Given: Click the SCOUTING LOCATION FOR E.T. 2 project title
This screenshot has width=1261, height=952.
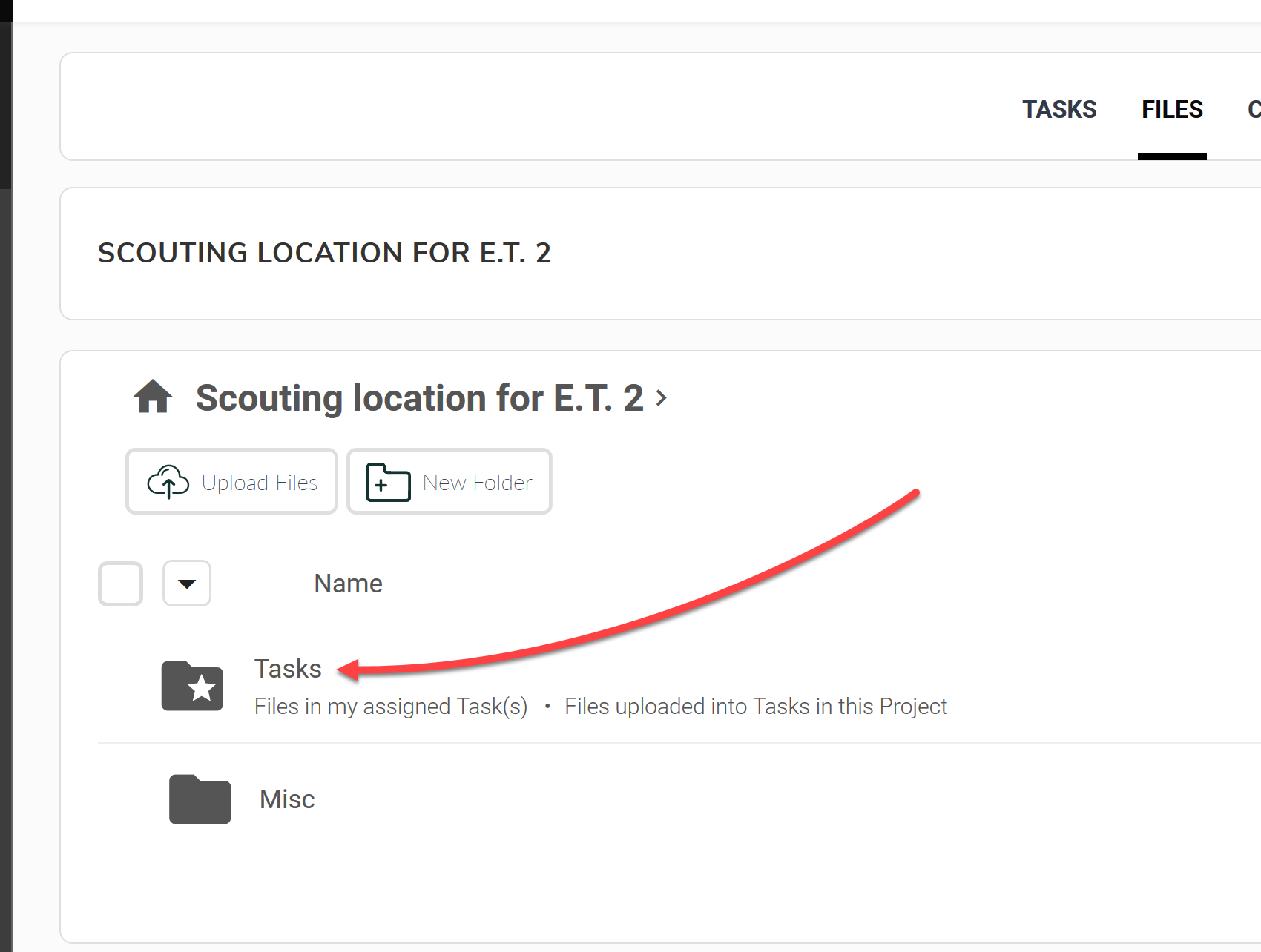Looking at the screenshot, I should [x=325, y=253].
